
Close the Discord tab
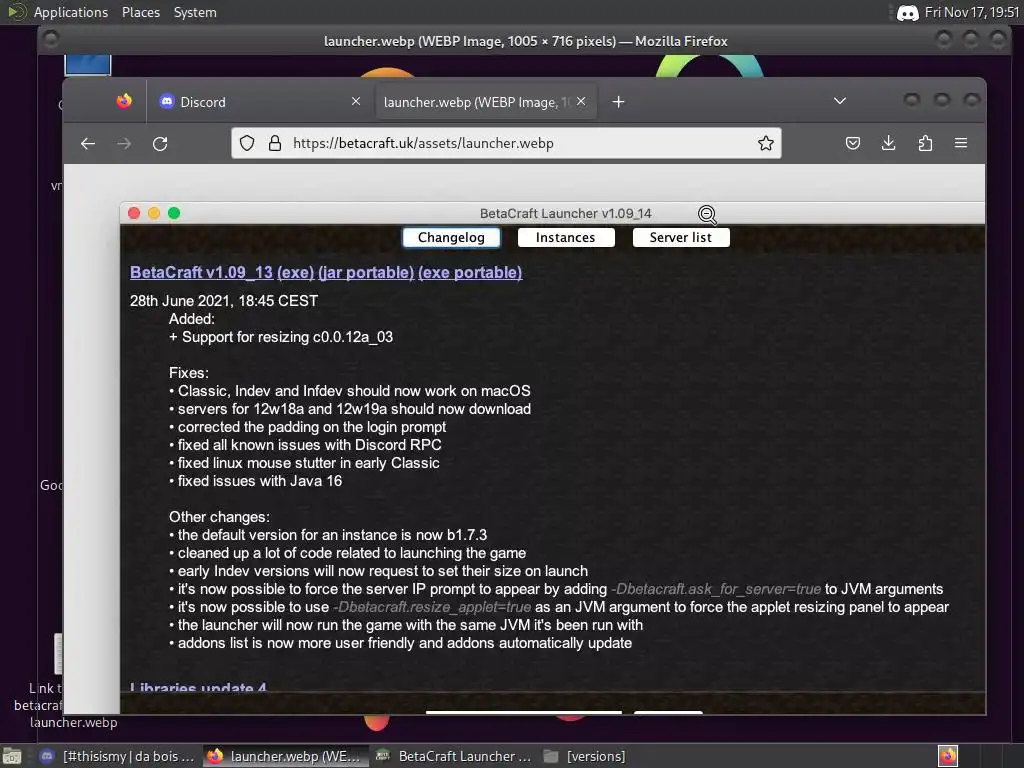point(356,101)
